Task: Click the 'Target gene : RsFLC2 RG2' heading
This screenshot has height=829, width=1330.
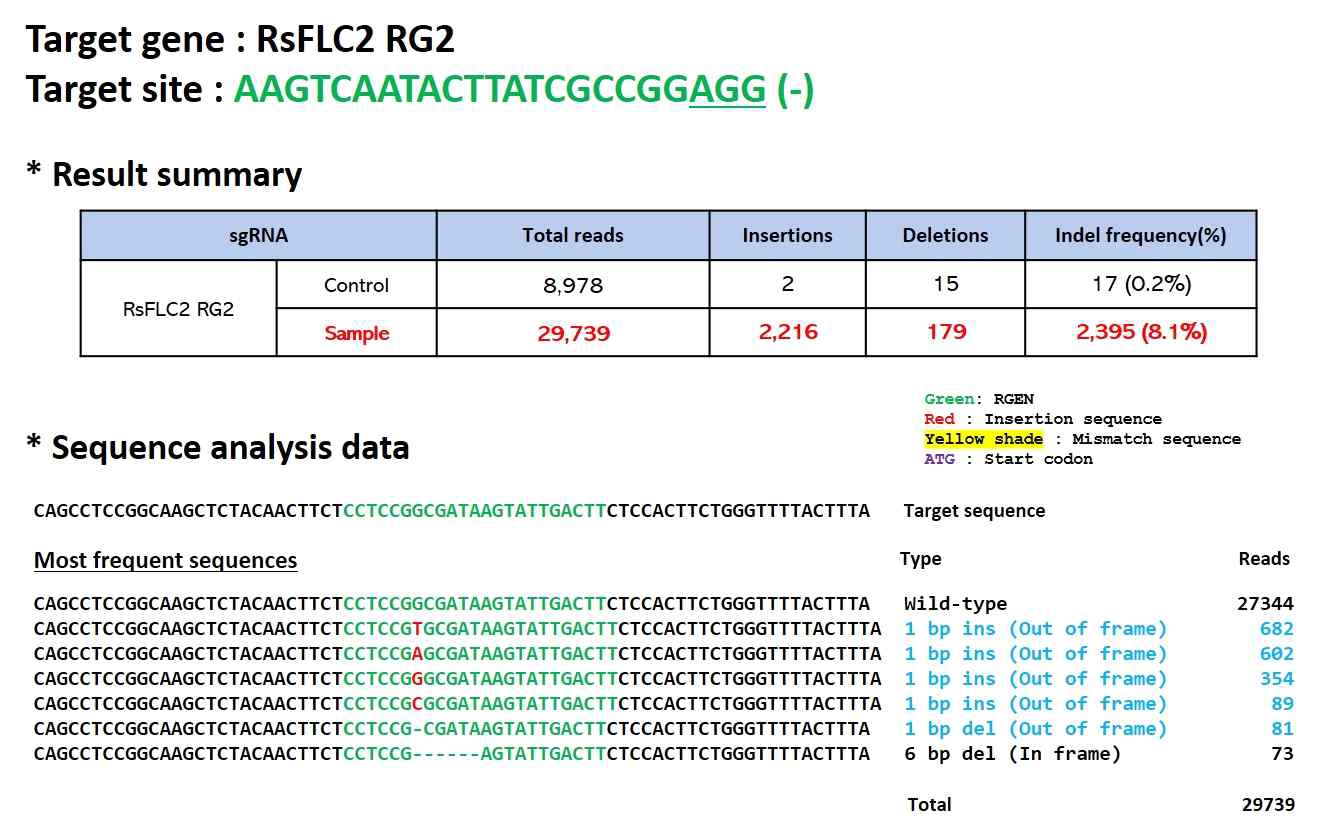Action: point(240,40)
